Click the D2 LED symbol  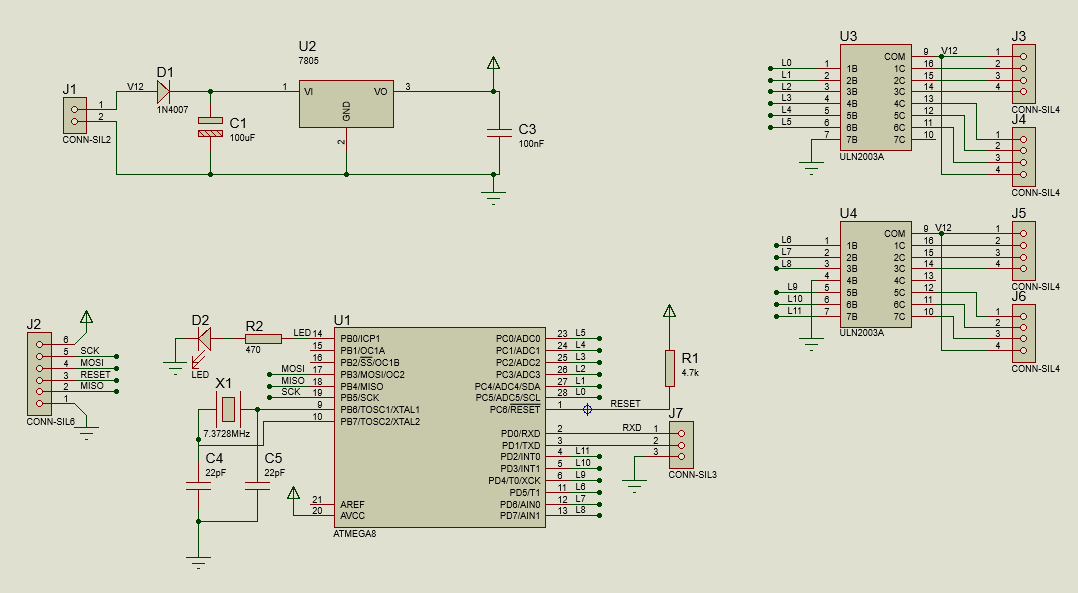coord(204,338)
